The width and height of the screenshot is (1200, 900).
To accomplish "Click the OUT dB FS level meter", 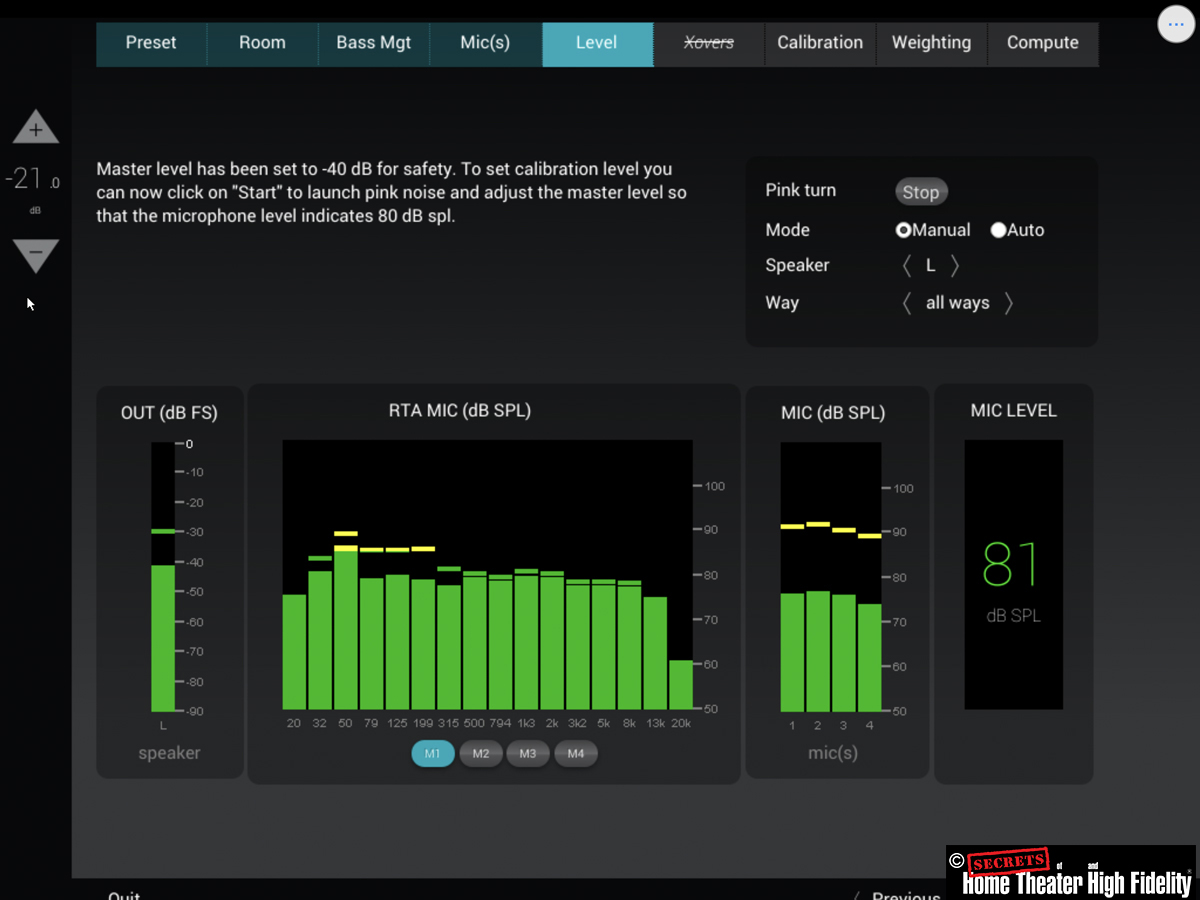I will coord(163,577).
